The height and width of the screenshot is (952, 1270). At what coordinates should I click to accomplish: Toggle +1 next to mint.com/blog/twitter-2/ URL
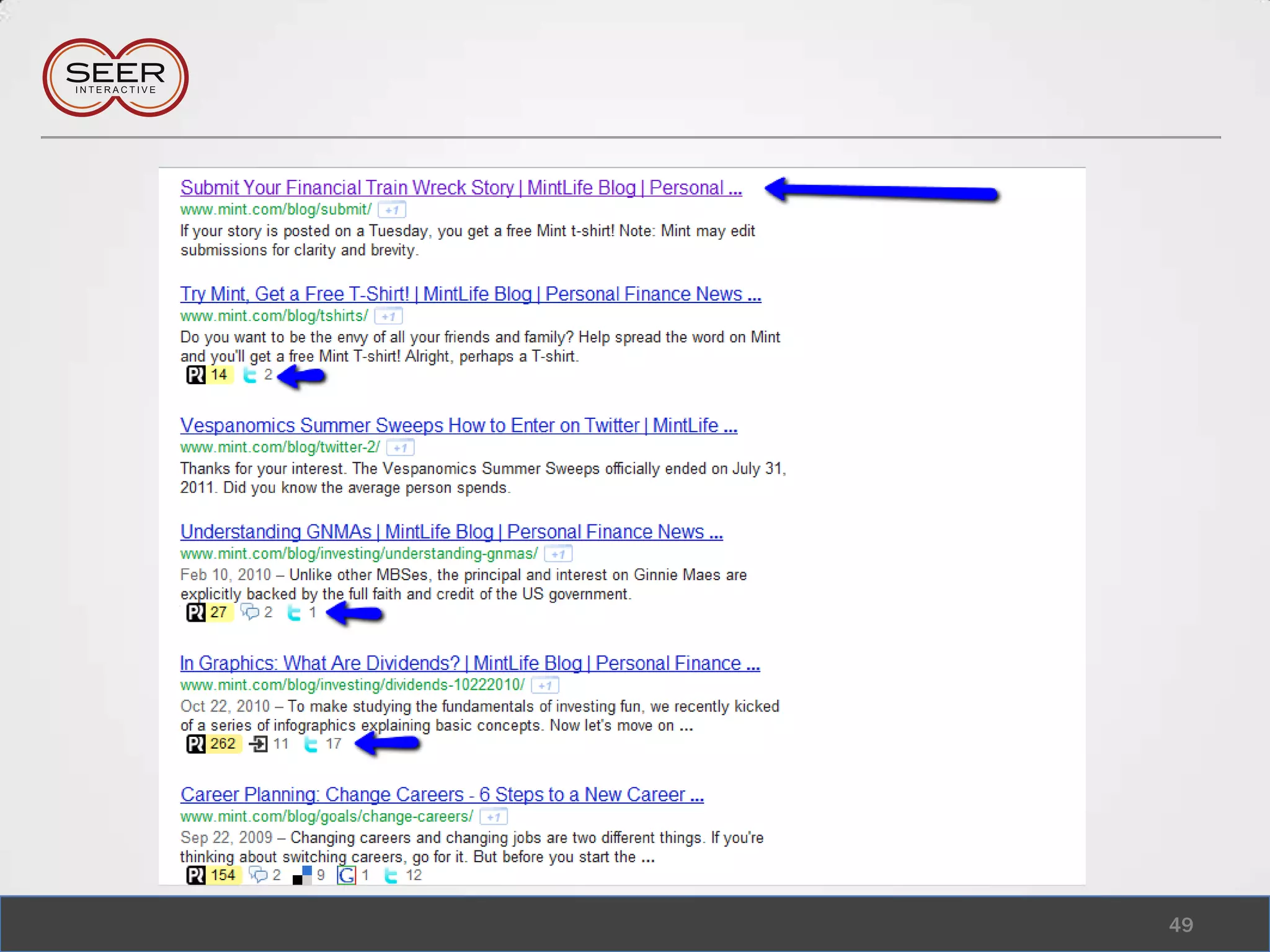[x=401, y=447]
